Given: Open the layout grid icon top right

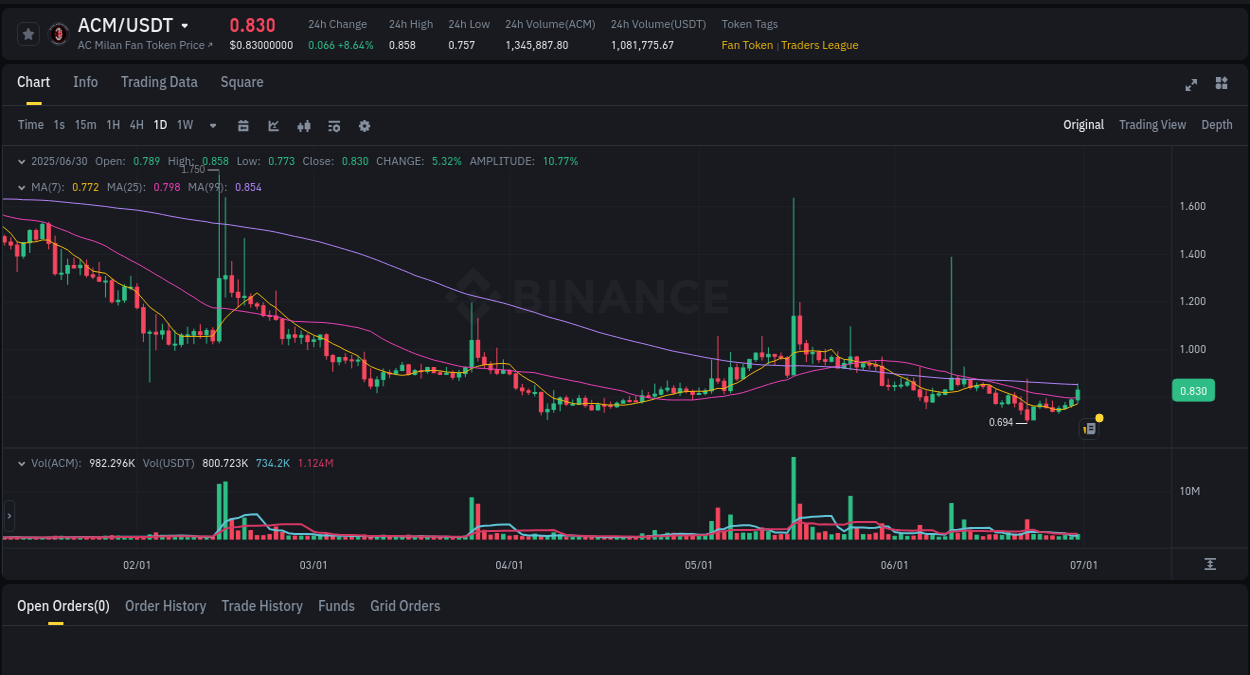Looking at the screenshot, I should click(1221, 85).
